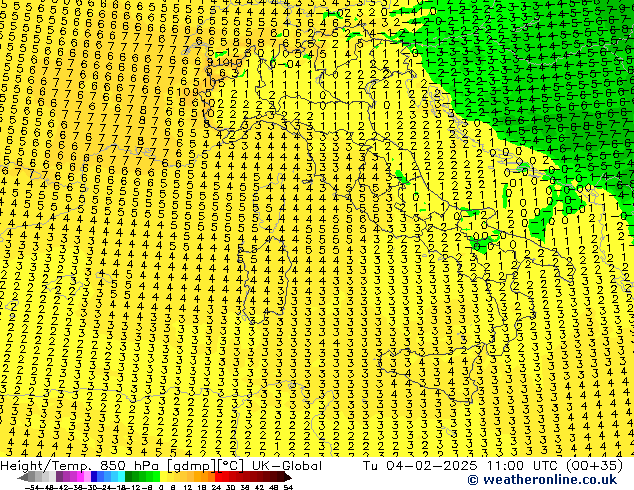The image size is (634, 490).
Task: Click the 'Tu 04-02-2025' date text
Action: (420, 466)
